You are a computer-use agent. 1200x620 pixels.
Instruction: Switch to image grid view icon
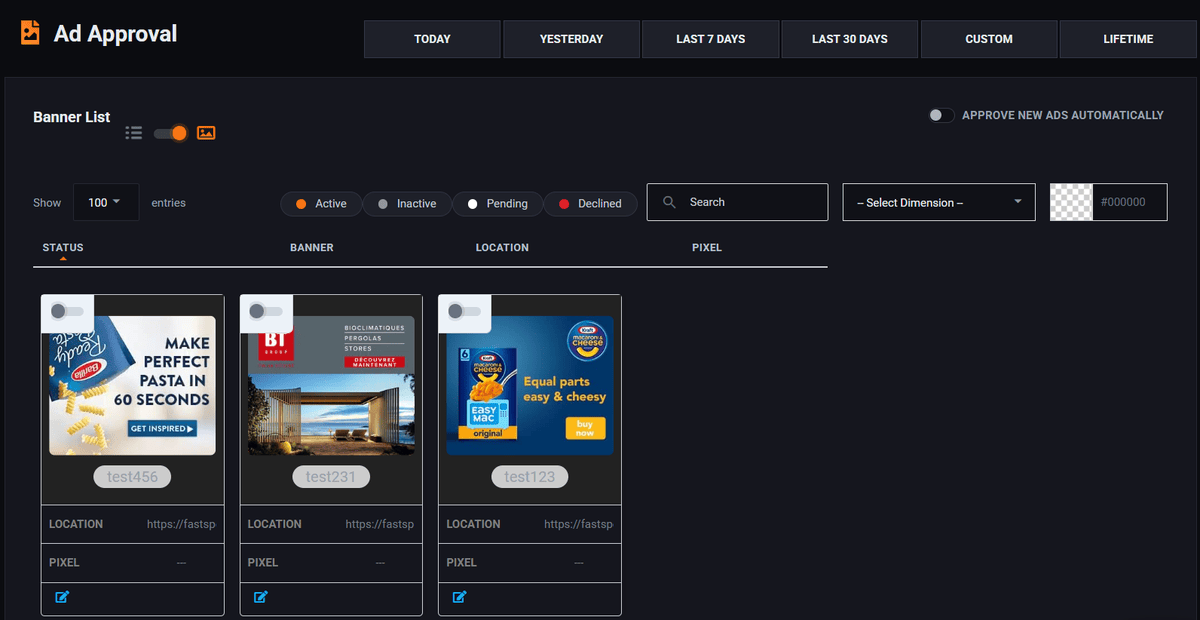coord(206,133)
